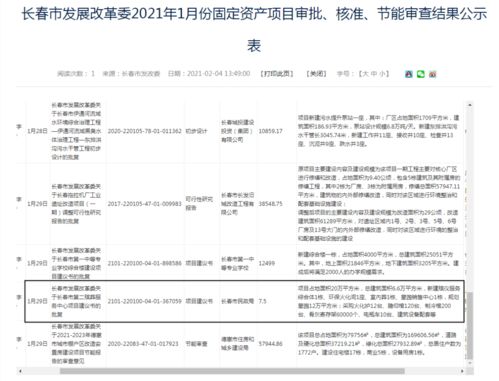499x381 pixels.
Task: Click the red Weibo share icon
Action: (433, 74)
